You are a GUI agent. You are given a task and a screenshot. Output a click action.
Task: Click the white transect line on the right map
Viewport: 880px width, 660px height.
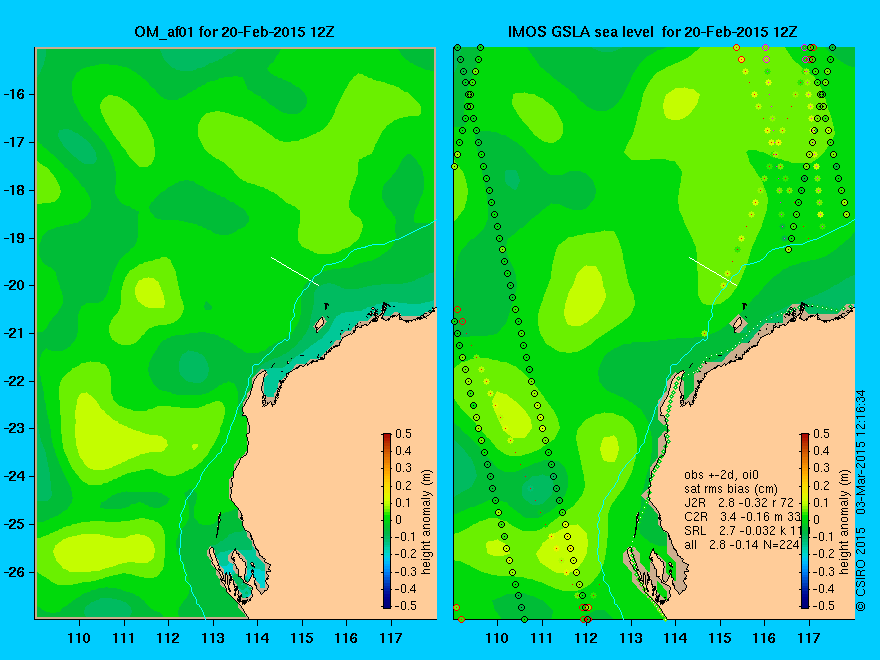click(x=713, y=271)
